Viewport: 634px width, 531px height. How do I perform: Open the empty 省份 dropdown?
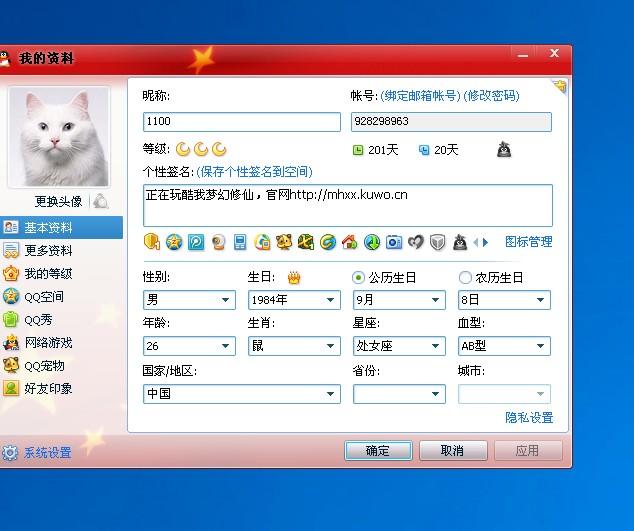pyautogui.click(x=399, y=393)
